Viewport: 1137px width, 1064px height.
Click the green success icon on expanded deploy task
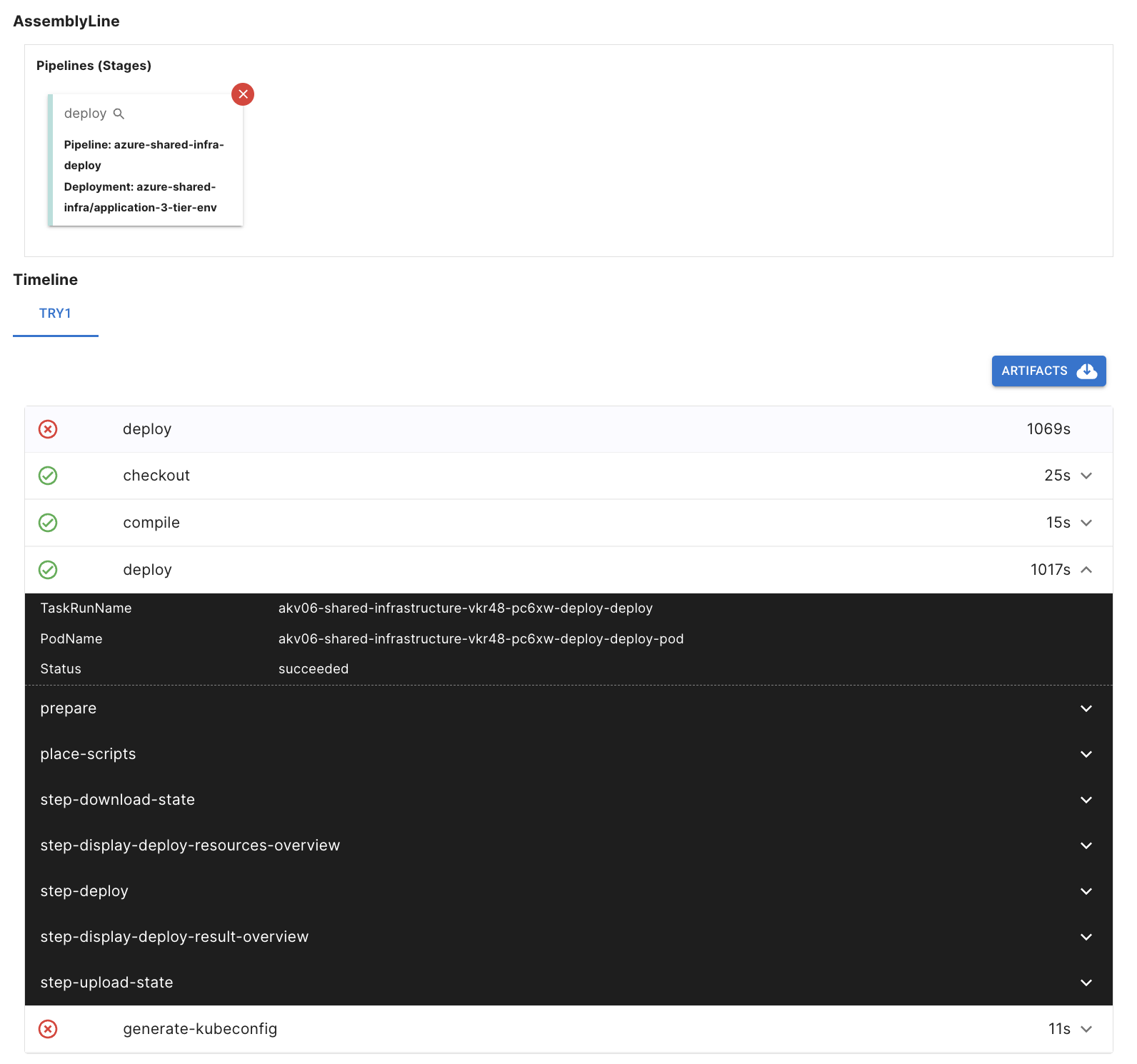(x=48, y=570)
